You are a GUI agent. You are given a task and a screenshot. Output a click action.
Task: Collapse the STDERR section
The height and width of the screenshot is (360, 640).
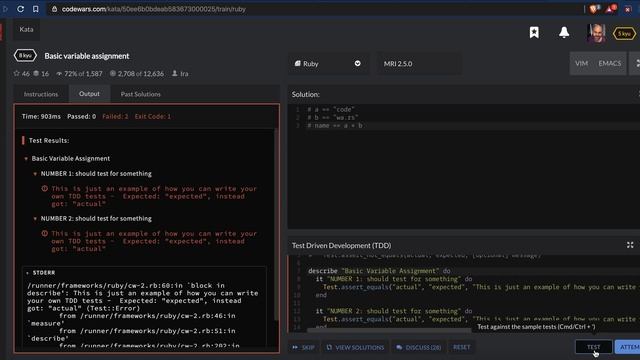[27, 273]
